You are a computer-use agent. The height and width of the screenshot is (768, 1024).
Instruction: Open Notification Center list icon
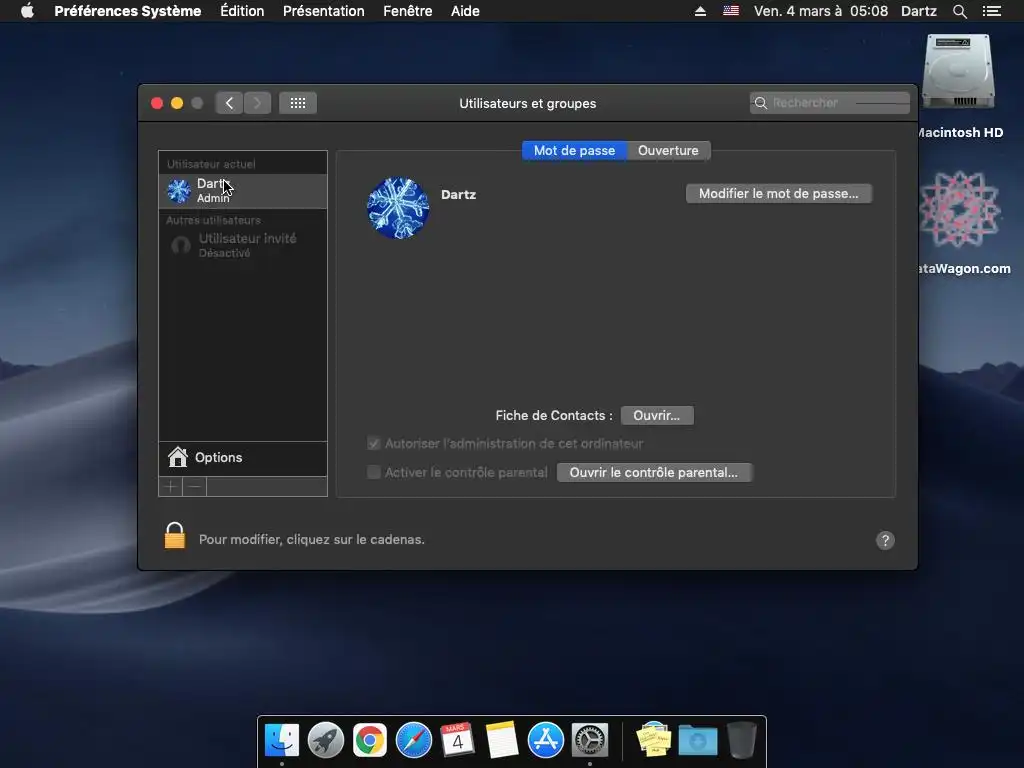992,11
